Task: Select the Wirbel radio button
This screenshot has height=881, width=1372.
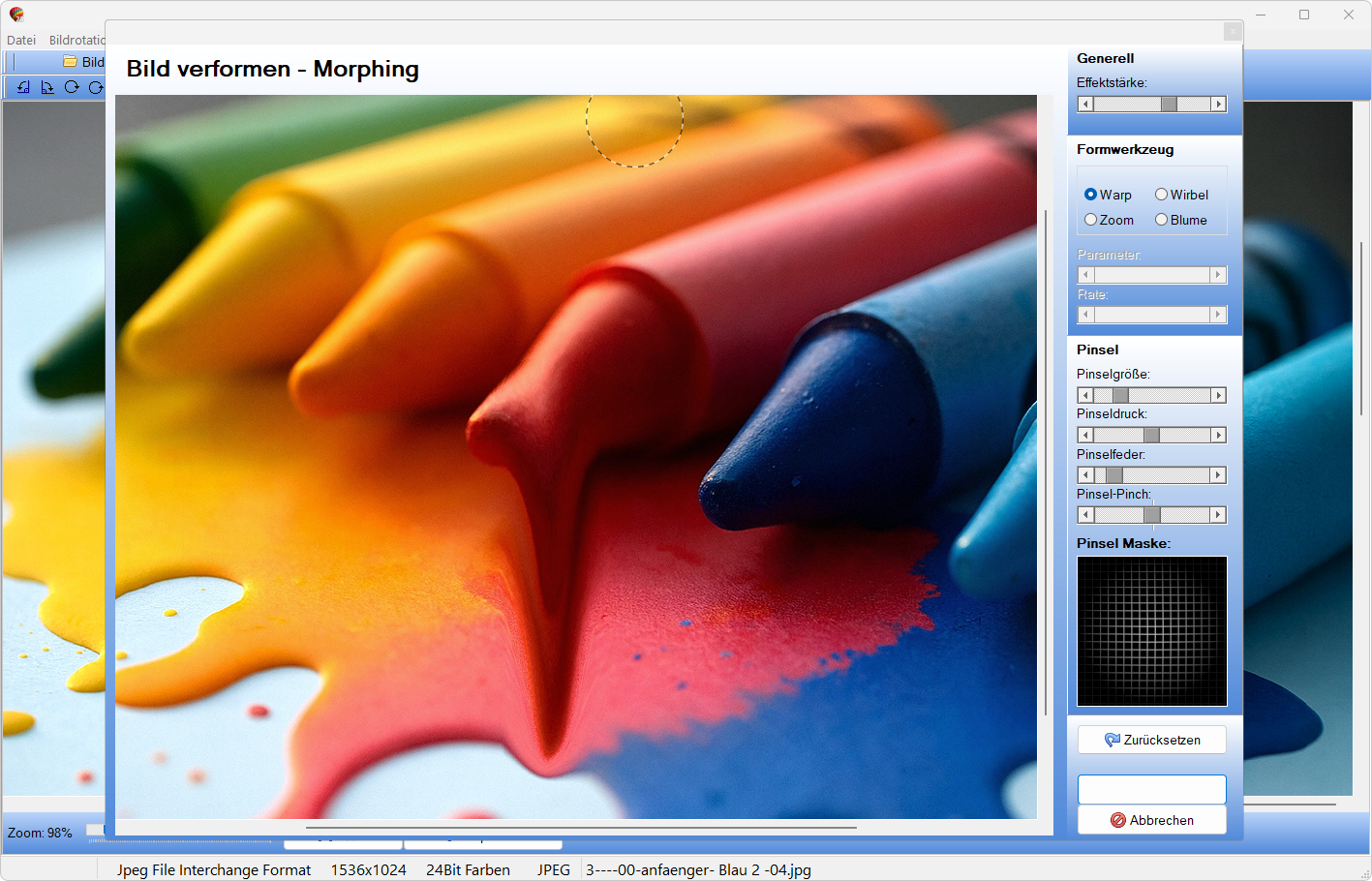Action: point(1162,195)
